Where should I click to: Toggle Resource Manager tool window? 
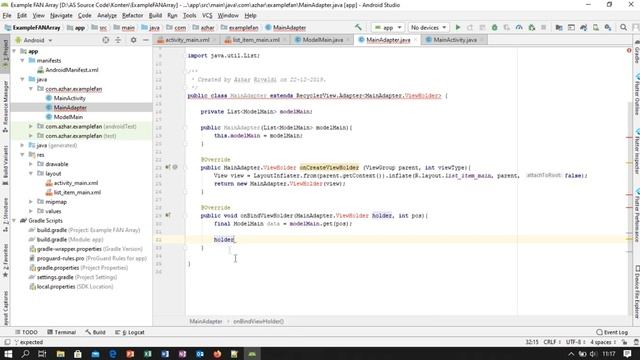5,106
